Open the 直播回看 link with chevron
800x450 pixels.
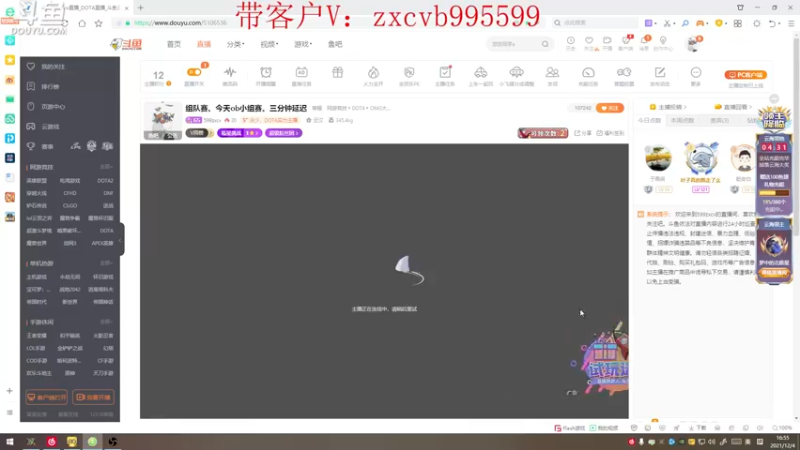pyautogui.click(x=733, y=107)
